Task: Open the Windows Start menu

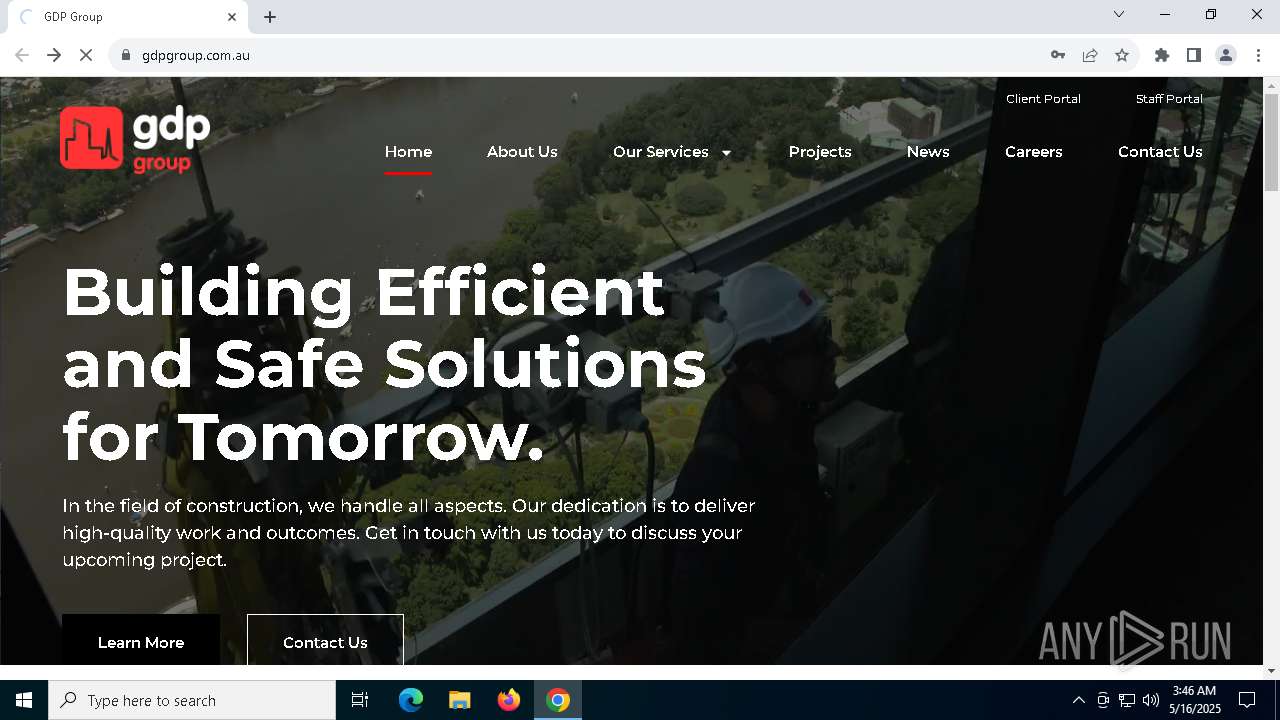Action: click(24, 700)
